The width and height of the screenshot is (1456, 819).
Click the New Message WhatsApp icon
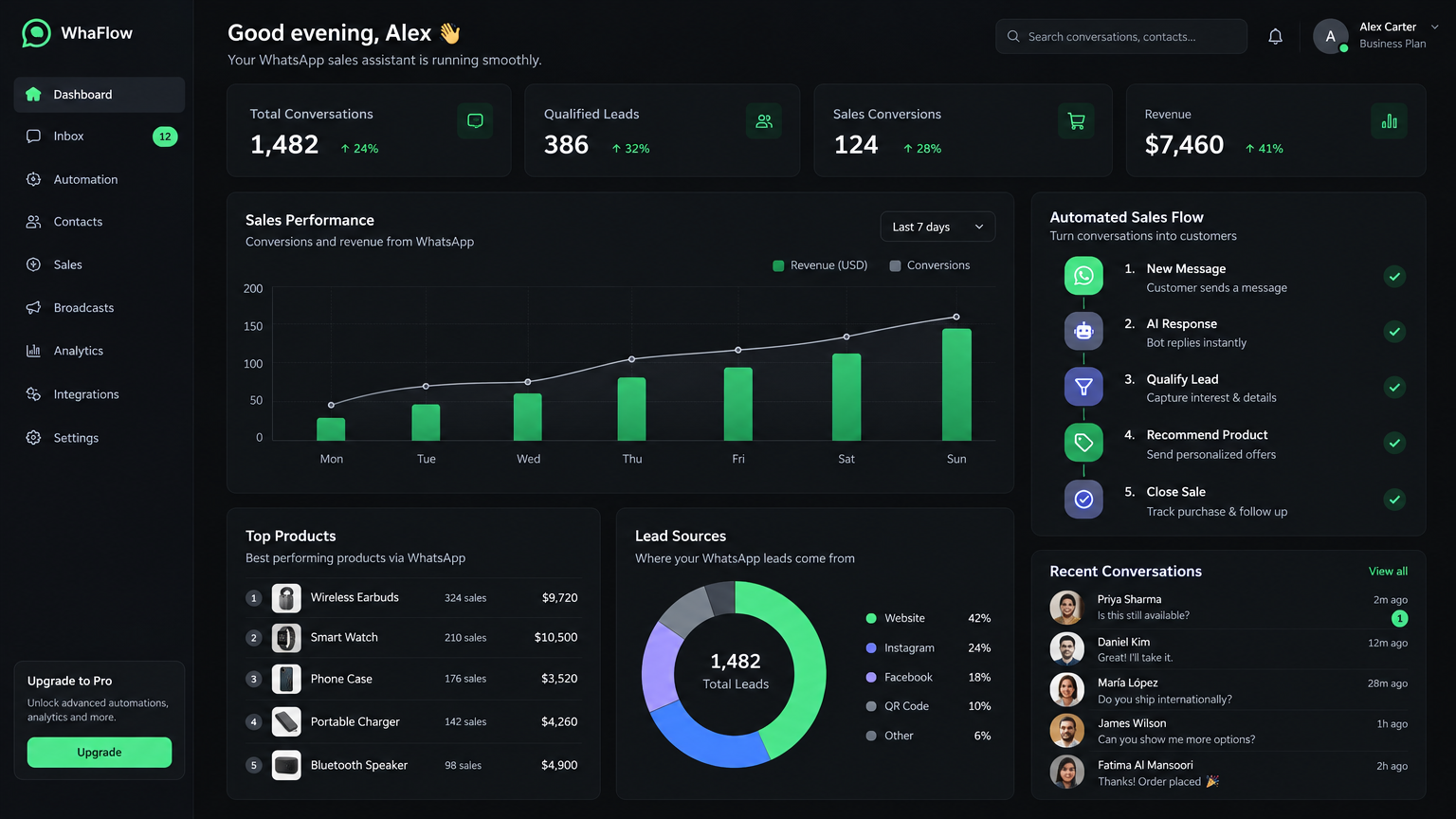click(1083, 276)
